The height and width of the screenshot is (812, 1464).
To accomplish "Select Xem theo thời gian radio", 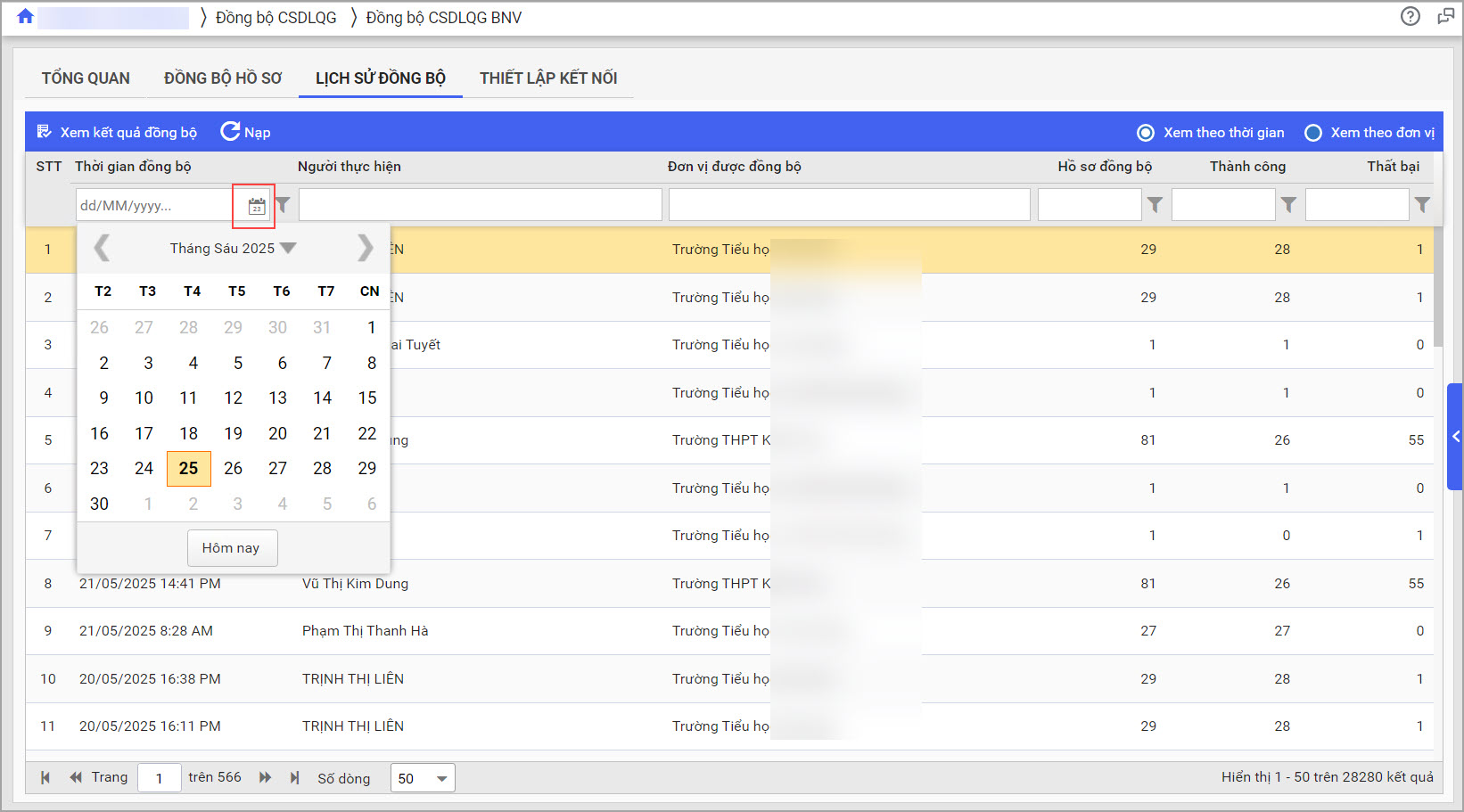I will coord(1146,133).
